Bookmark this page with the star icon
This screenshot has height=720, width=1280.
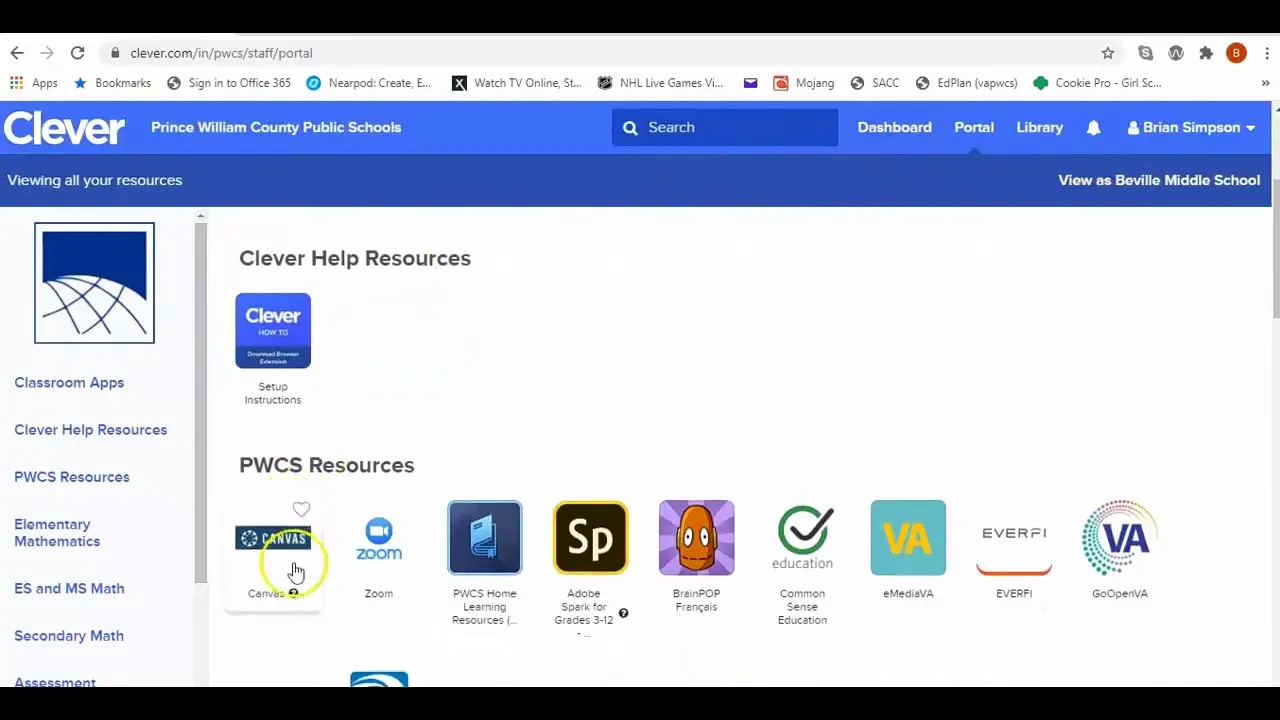[x=1108, y=53]
